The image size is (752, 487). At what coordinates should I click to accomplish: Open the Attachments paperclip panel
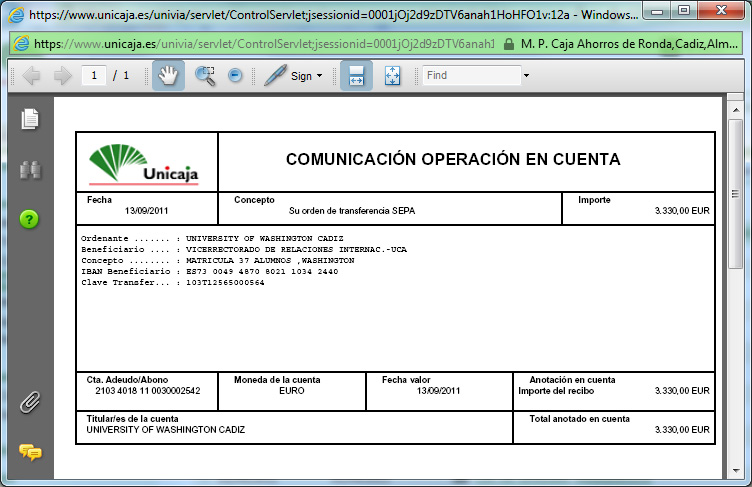tap(30, 402)
